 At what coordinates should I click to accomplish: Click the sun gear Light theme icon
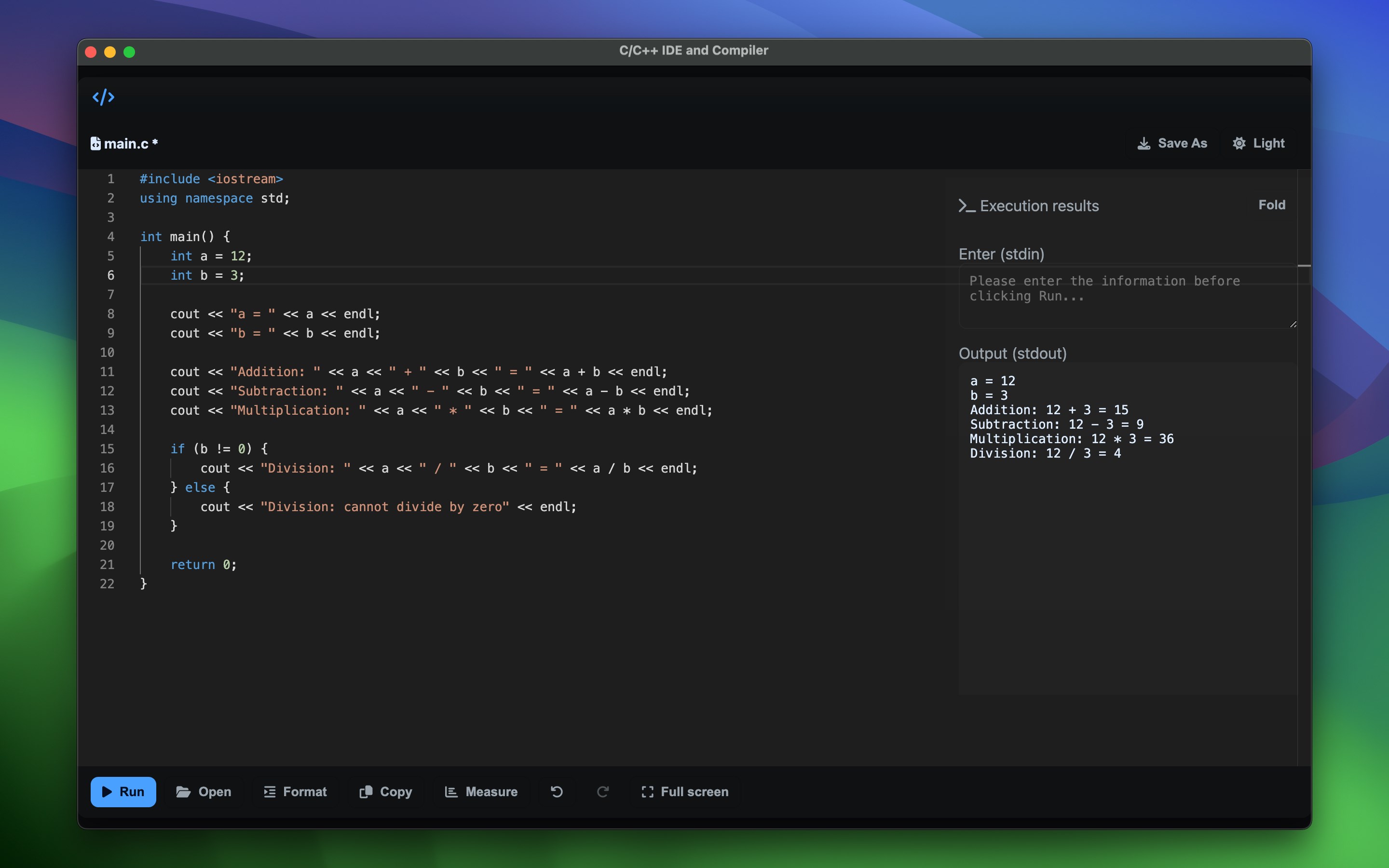point(1239,144)
